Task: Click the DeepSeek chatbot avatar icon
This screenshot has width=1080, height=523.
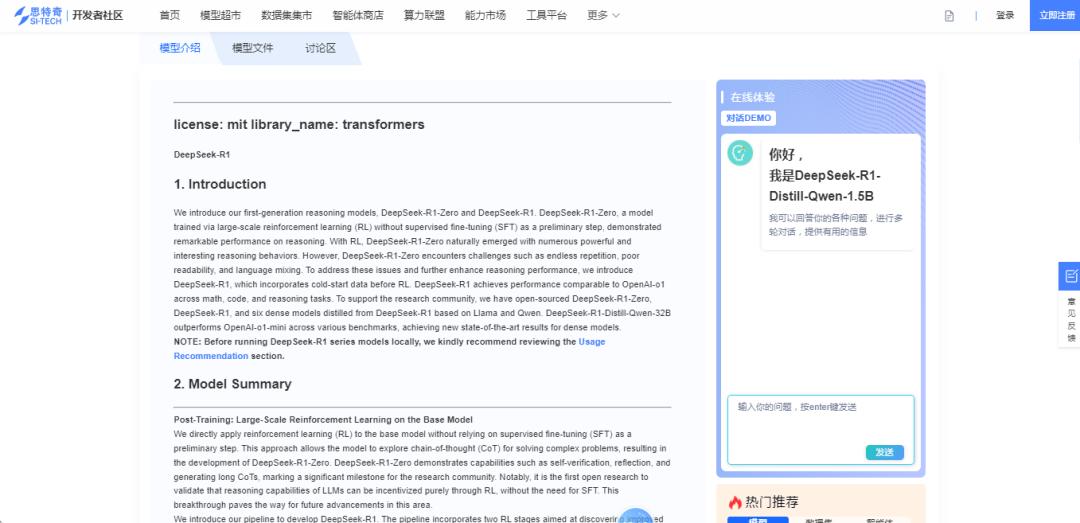Action: [x=740, y=153]
